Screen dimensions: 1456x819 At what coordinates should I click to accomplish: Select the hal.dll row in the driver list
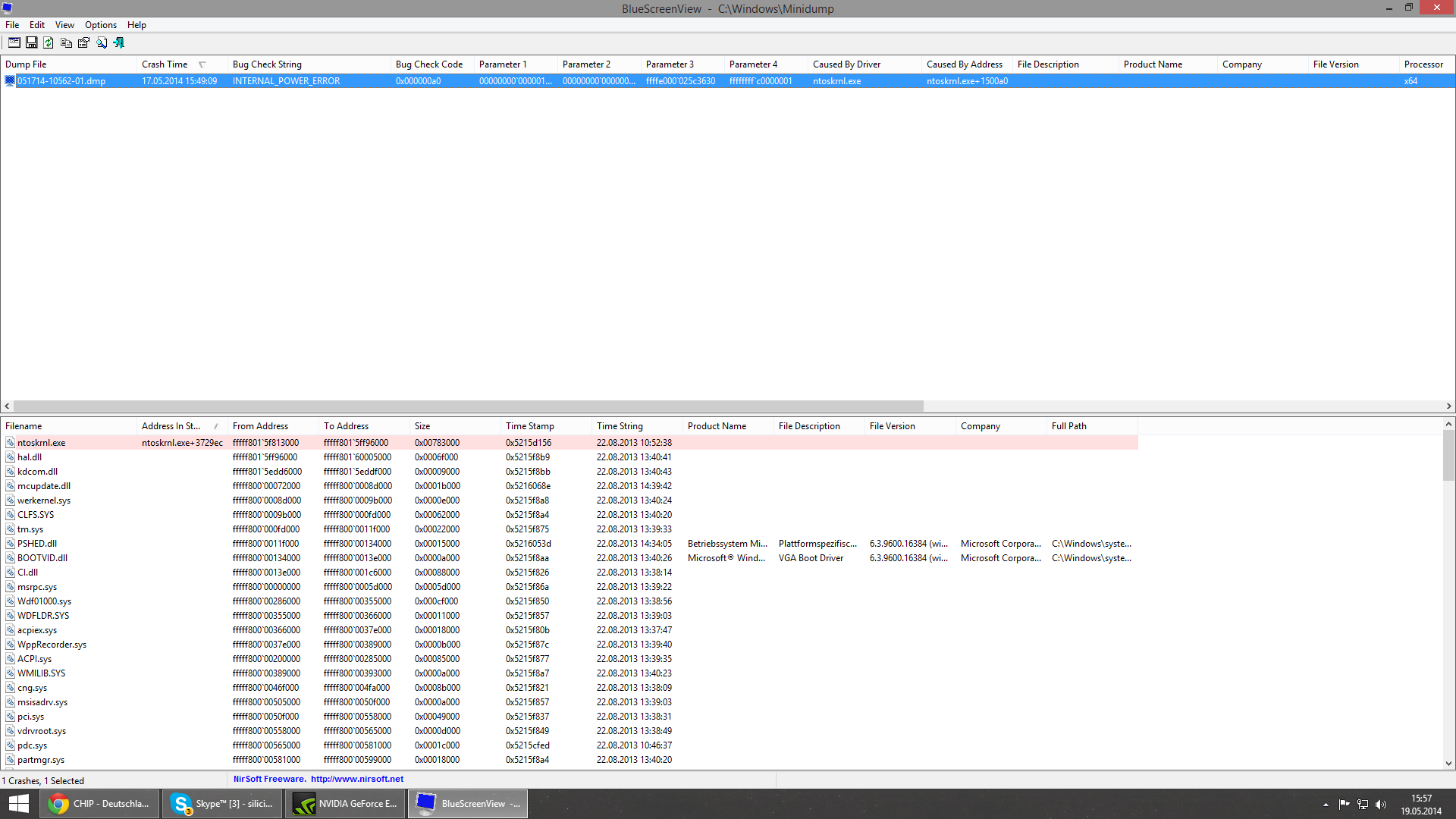[30, 457]
